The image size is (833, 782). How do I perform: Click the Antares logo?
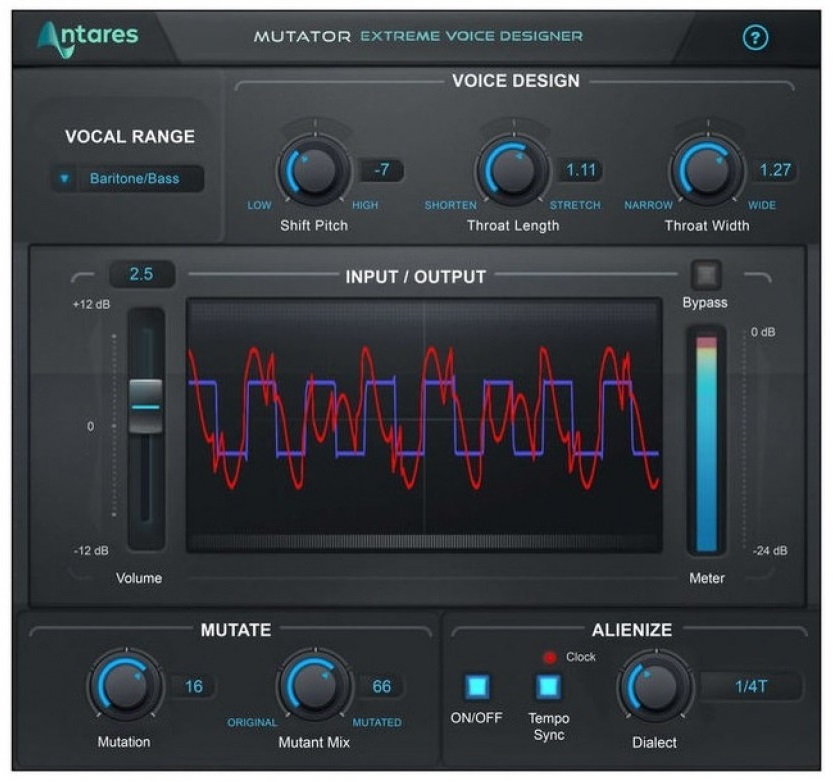tap(88, 38)
